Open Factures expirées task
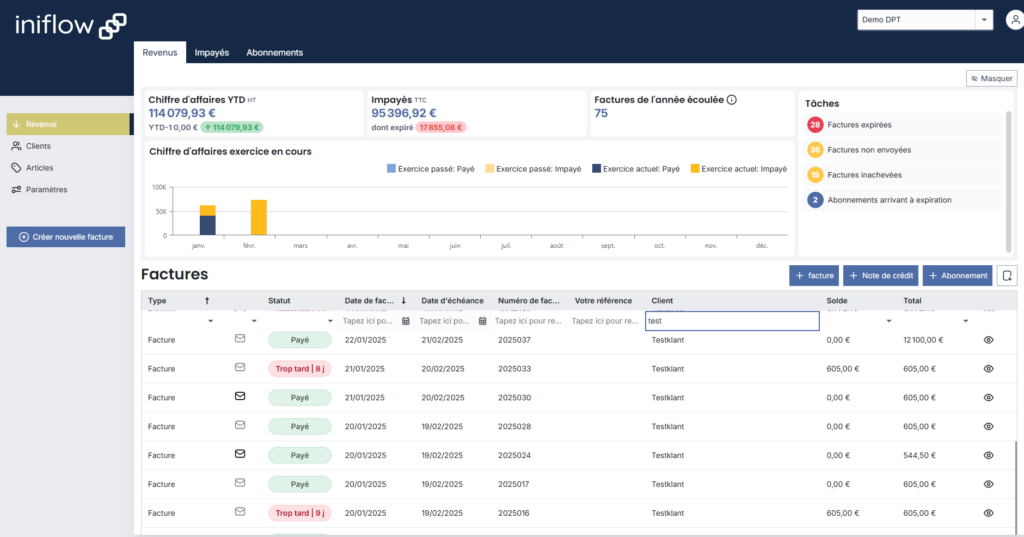 click(x=904, y=125)
